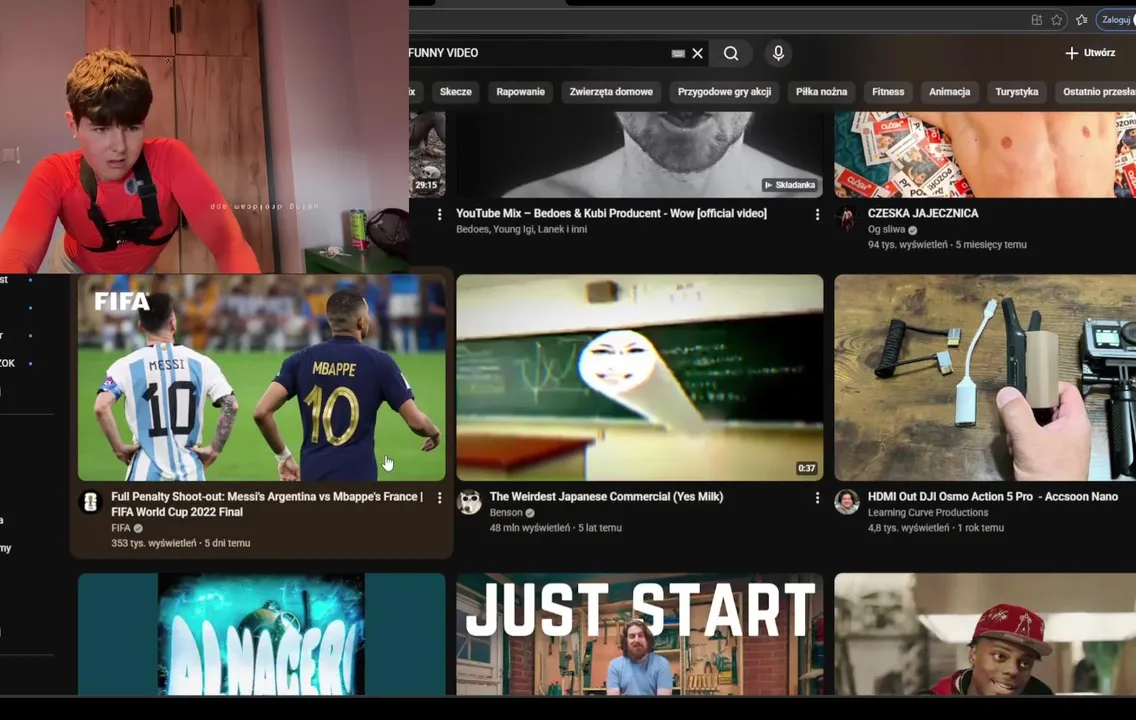The height and width of the screenshot is (720, 1136).
Task: Play the thumbnail with red cap man
Action: tap(985, 634)
